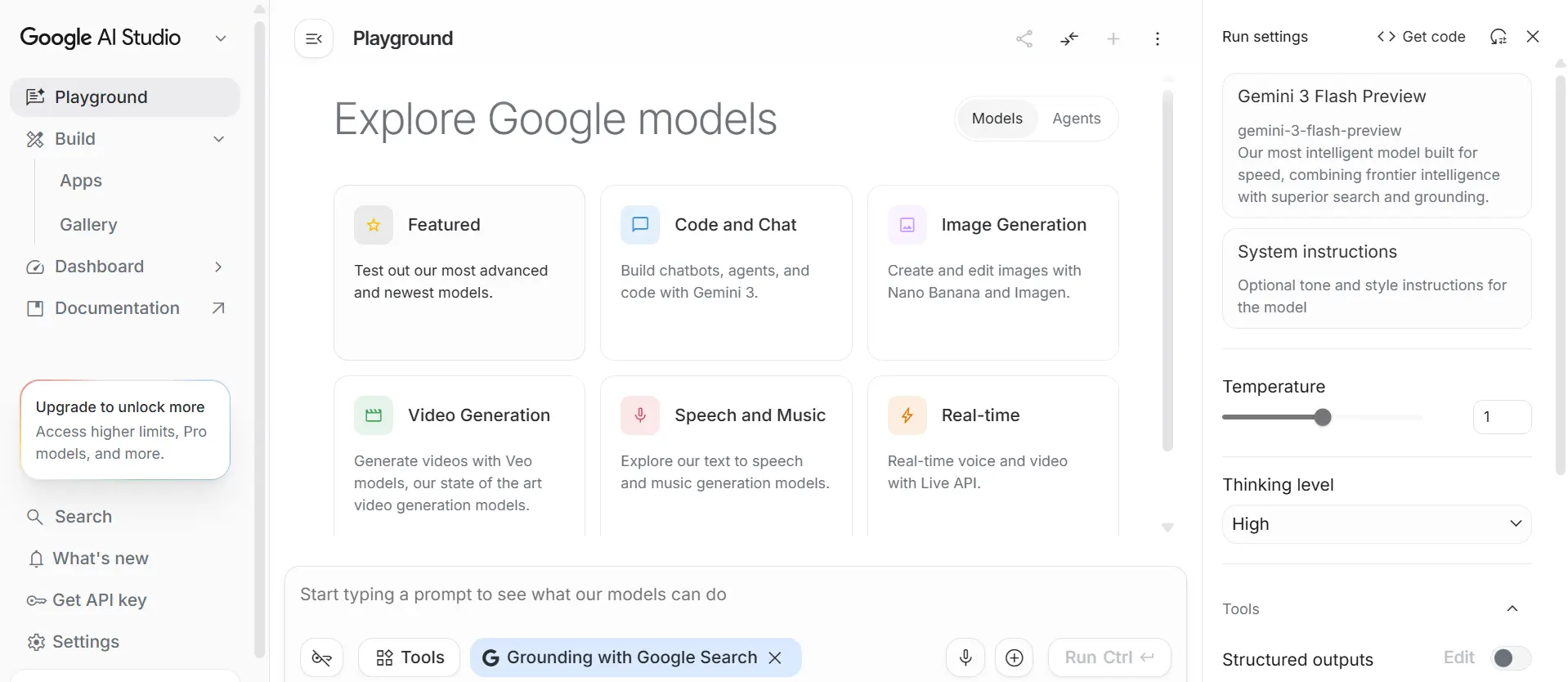This screenshot has height=682, width=1568.
Task: Open Apps under Build
Action: (81, 181)
